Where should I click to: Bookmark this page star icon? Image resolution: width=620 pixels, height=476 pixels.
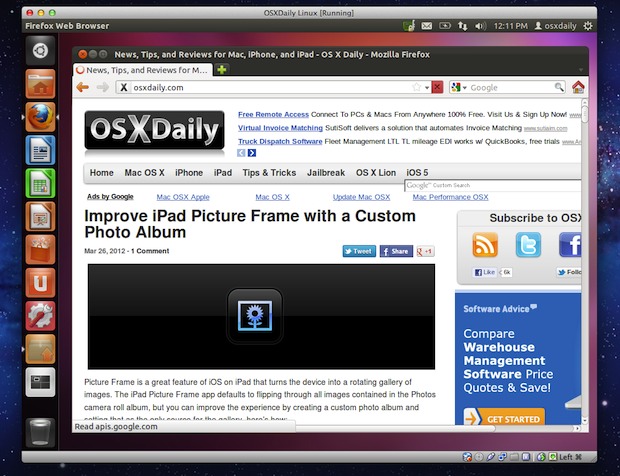pyautogui.click(x=416, y=87)
